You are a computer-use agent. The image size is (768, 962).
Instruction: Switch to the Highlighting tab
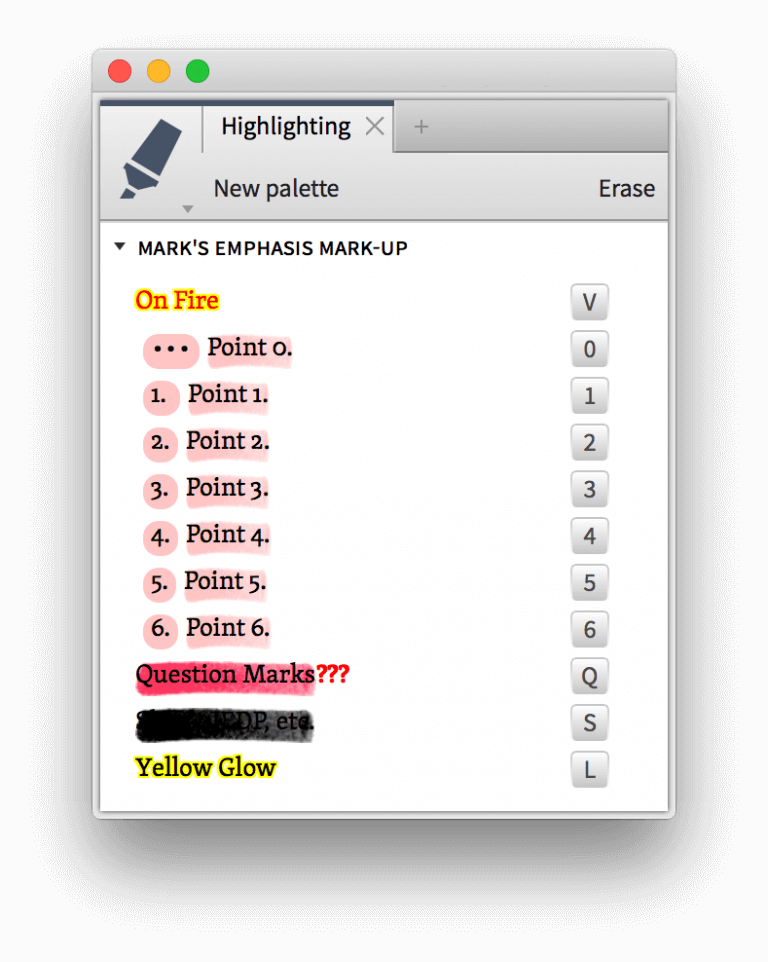click(x=285, y=126)
